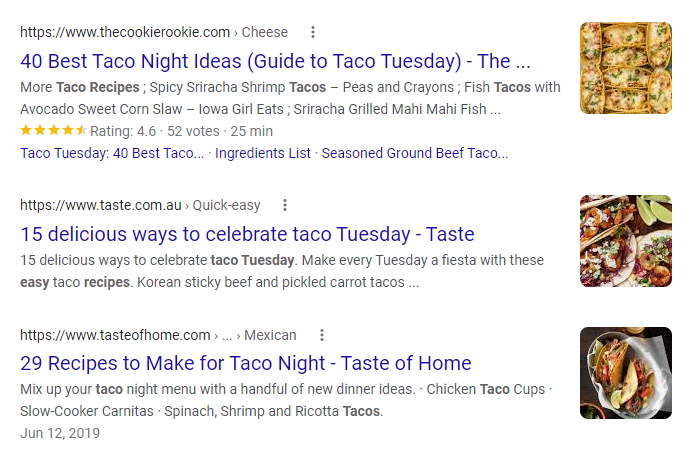690x455 pixels.
Task: Go to "Seasoned Ground Beef Taco..." sitelink
Action: point(414,153)
